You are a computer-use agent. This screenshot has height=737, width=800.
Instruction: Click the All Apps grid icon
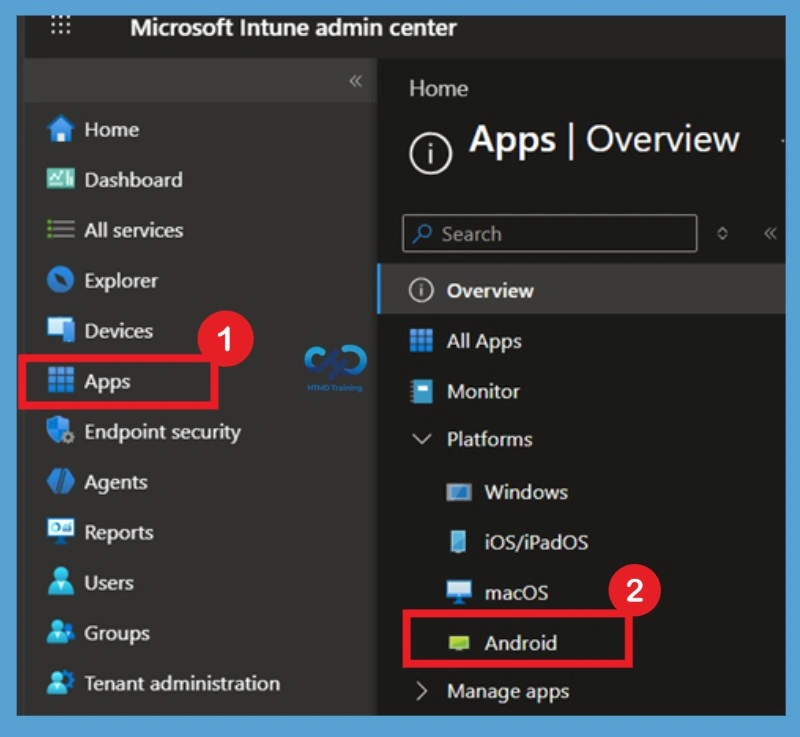click(x=421, y=340)
